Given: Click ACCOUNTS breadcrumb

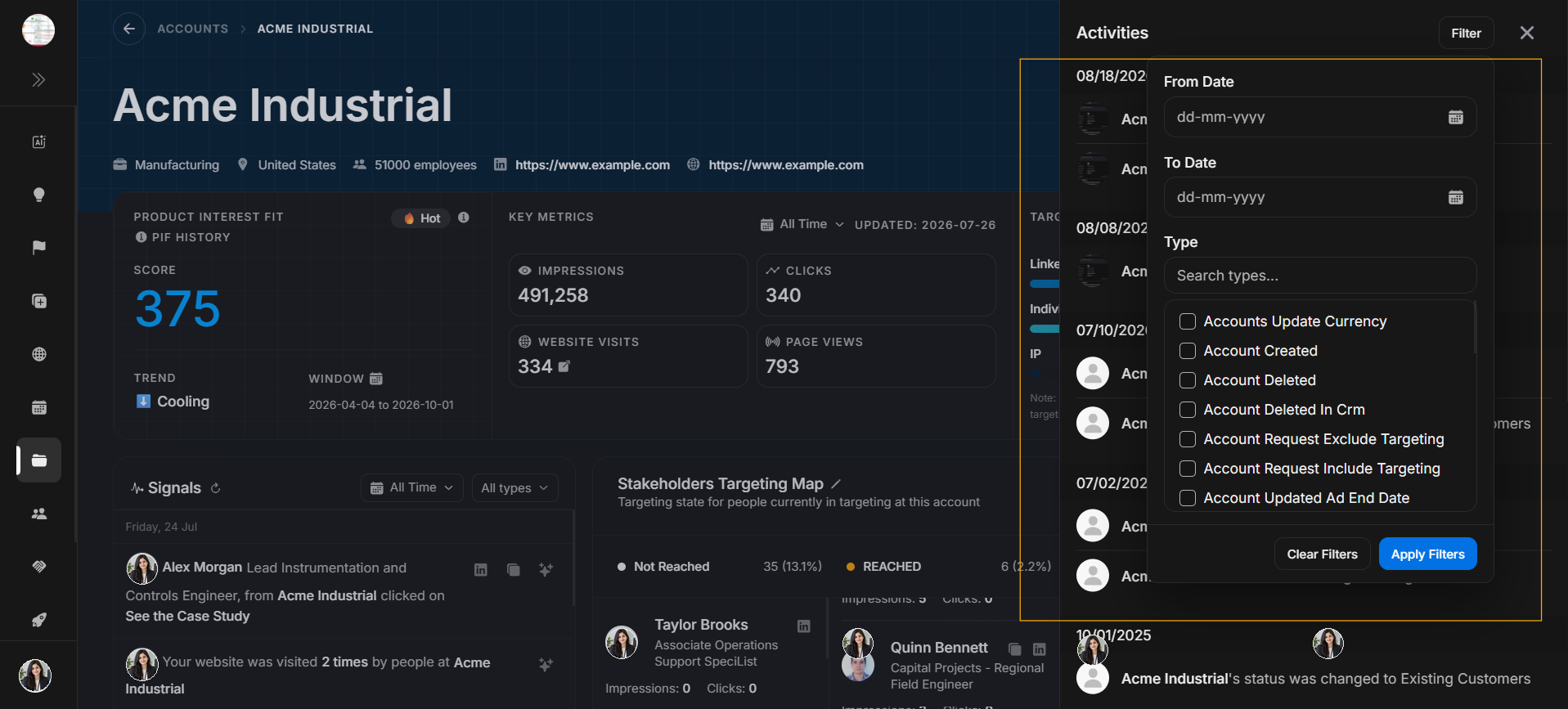Looking at the screenshot, I should coord(193,29).
